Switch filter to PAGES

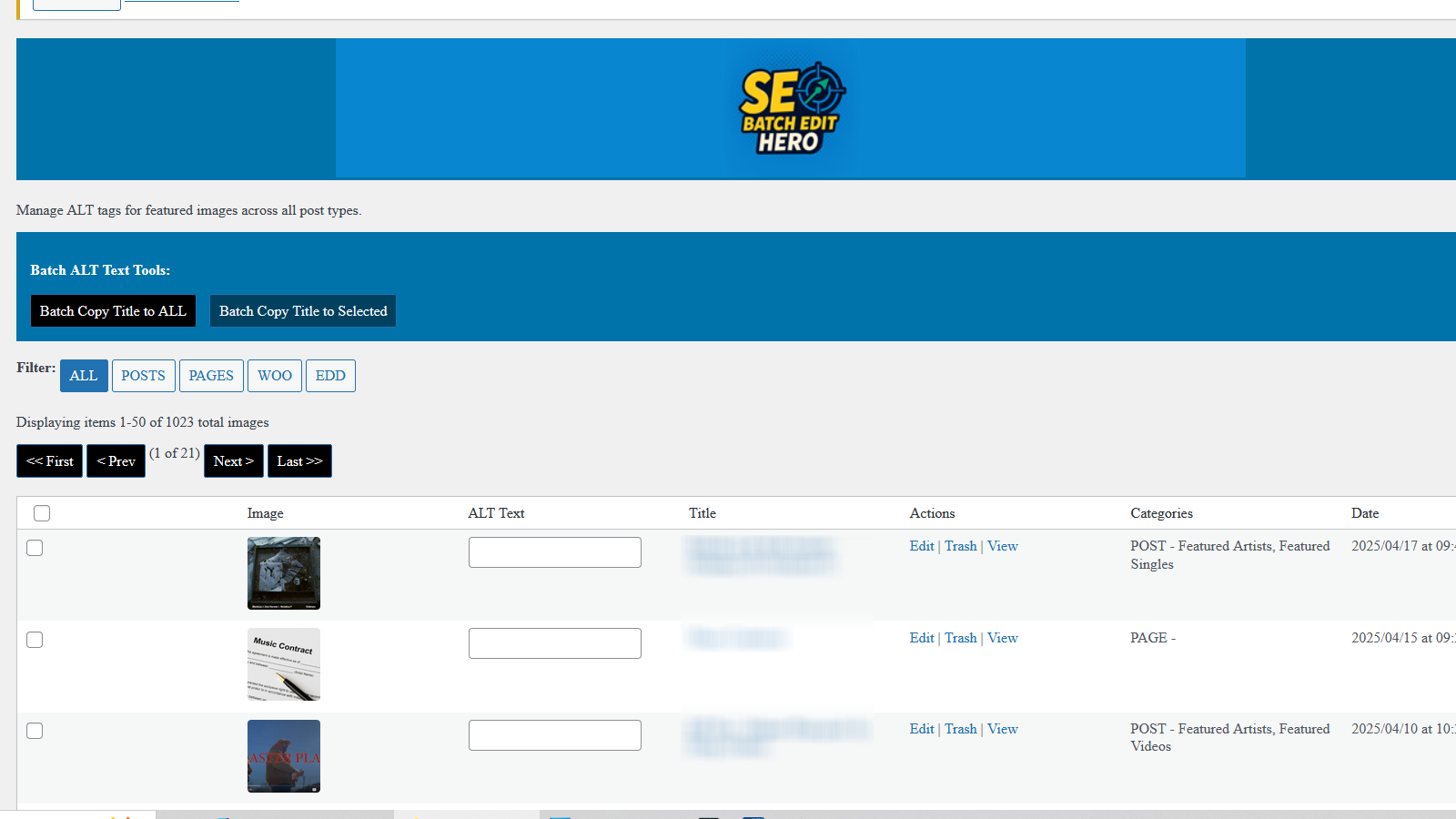pos(211,376)
